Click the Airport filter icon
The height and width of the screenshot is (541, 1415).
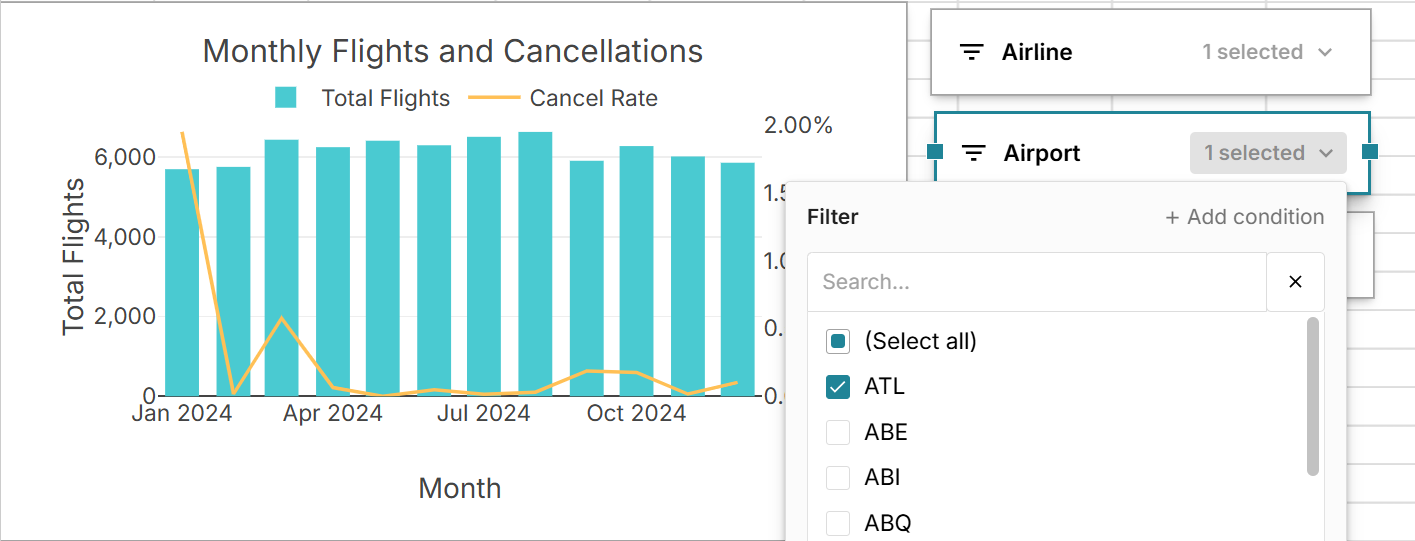click(x=973, y=153)
